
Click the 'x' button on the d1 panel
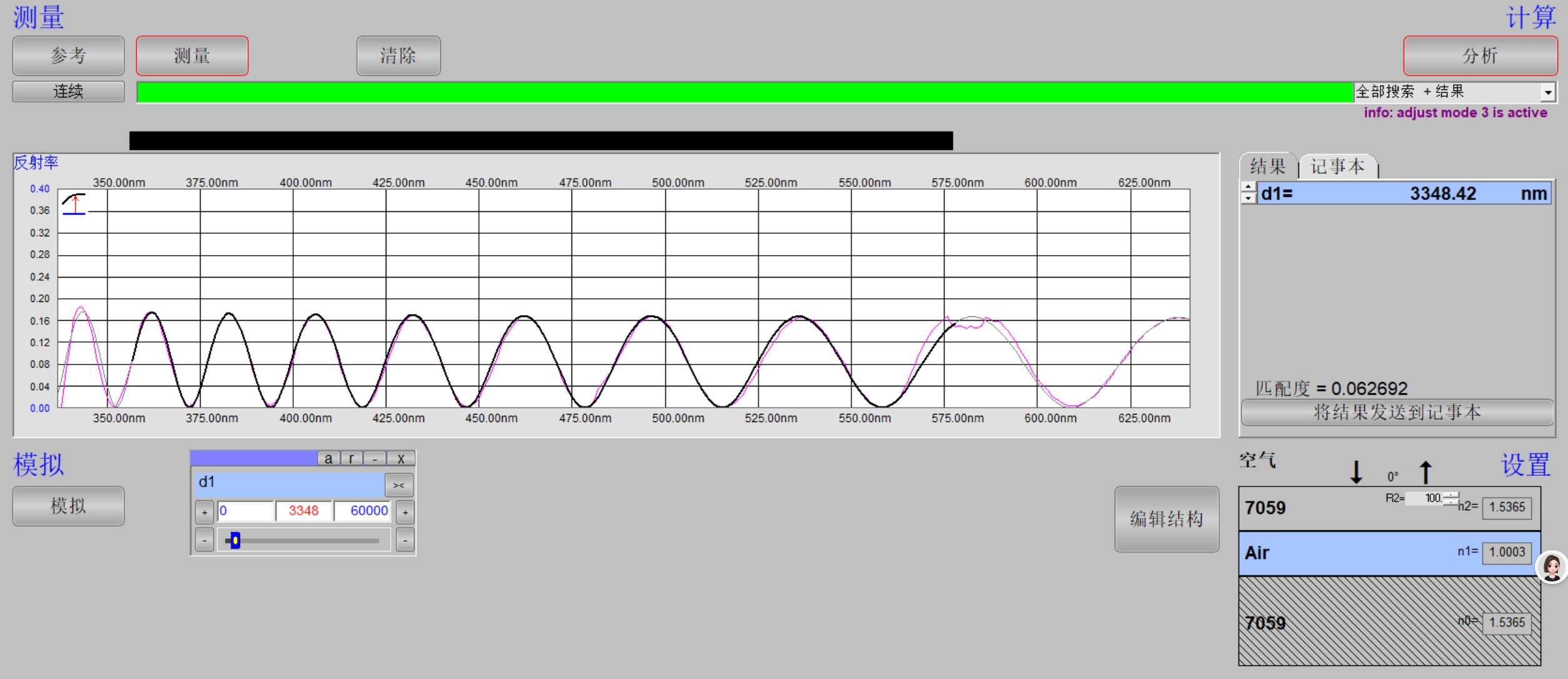401,458
